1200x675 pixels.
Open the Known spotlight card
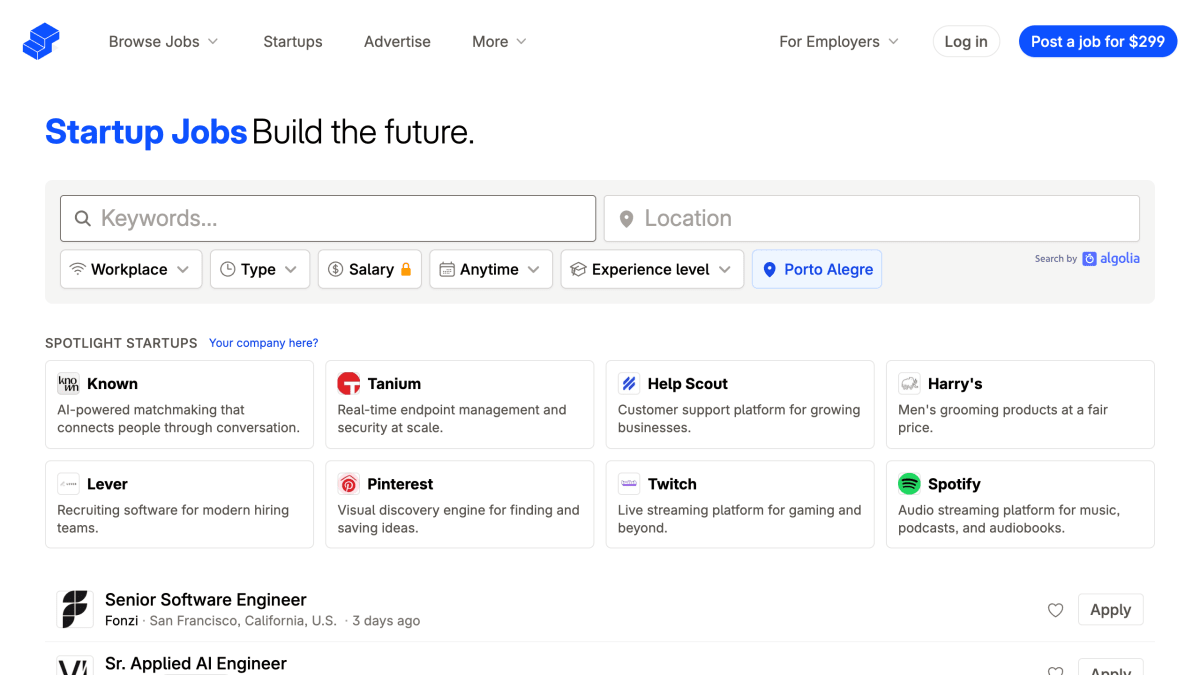pyautogui.click(x=179, y=405)
